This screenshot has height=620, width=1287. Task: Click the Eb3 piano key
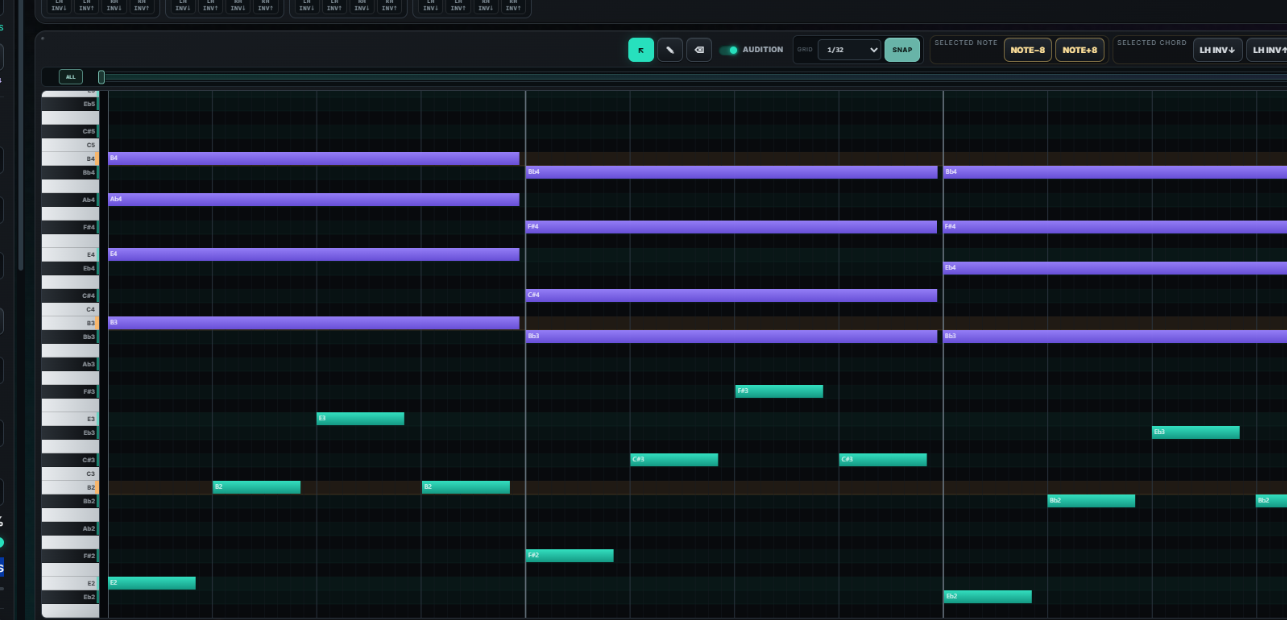pos(69,432)
